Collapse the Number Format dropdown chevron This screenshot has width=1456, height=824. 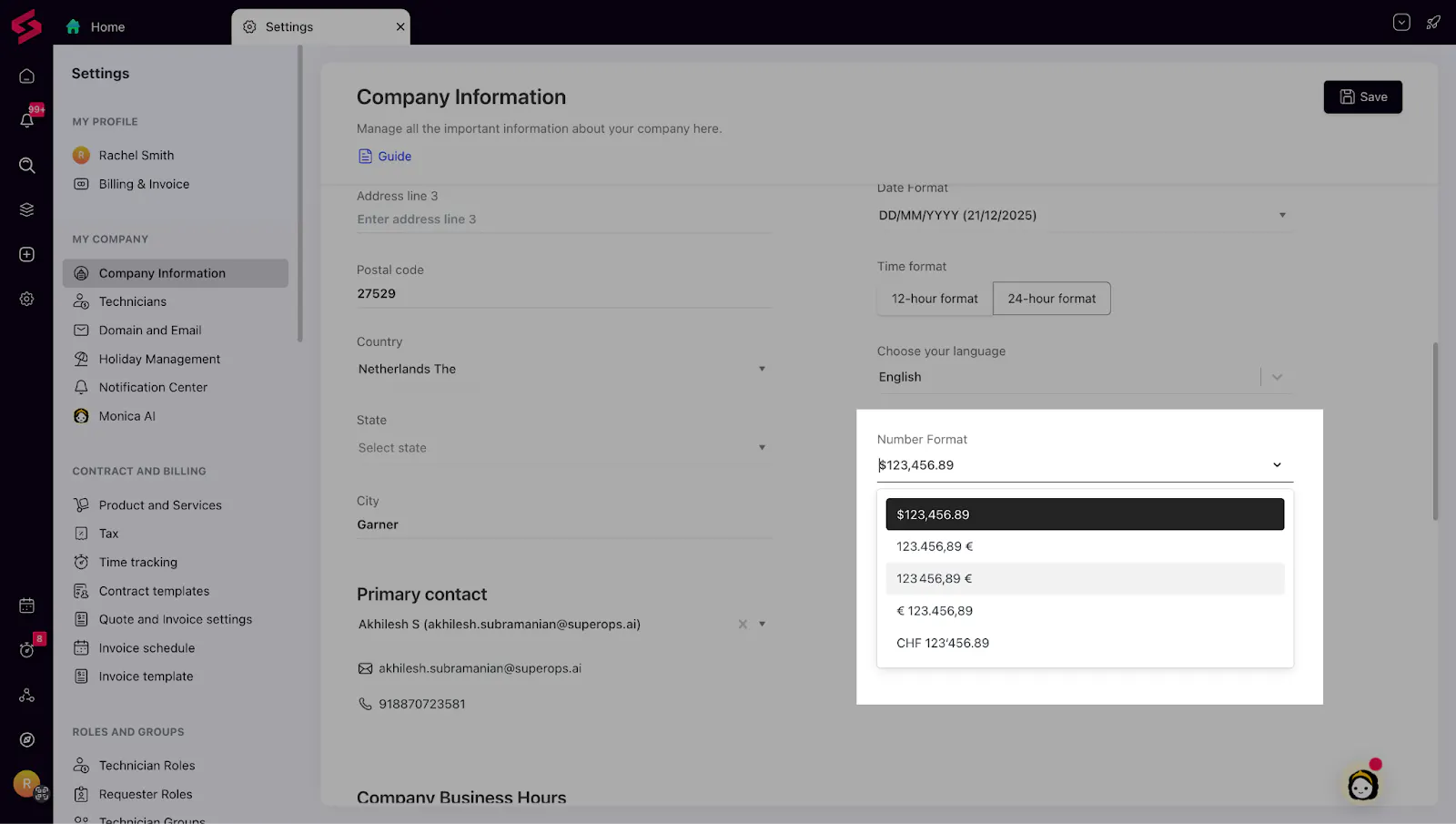pos(1277,465)
